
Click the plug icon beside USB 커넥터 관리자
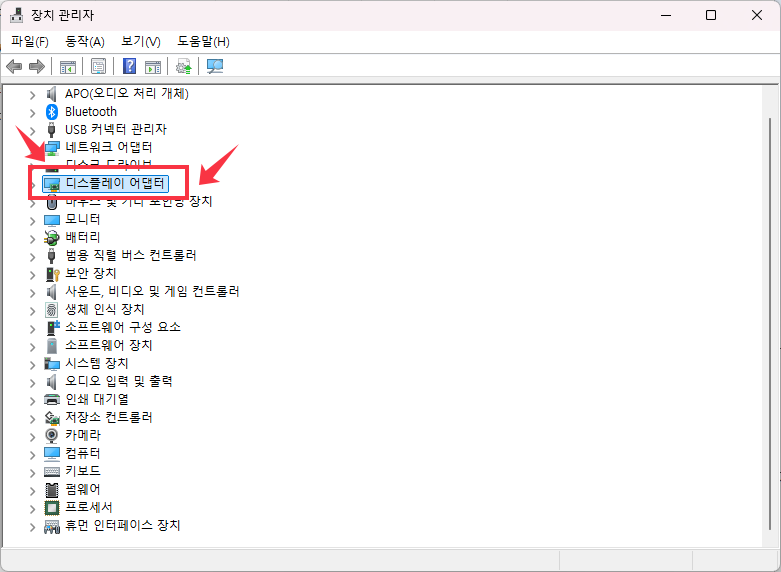51,130
